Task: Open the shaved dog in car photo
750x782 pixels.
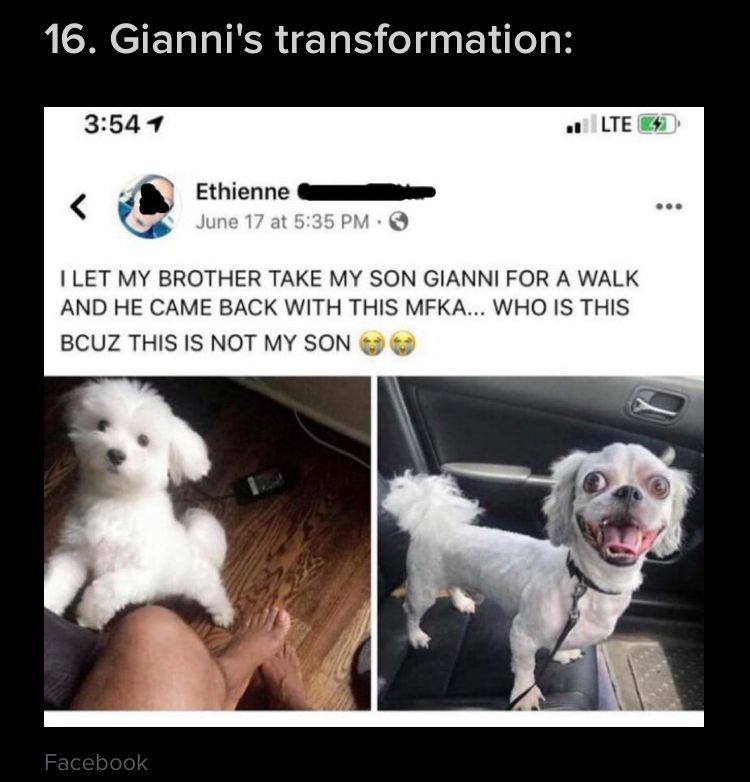Action: coord(541,543)
